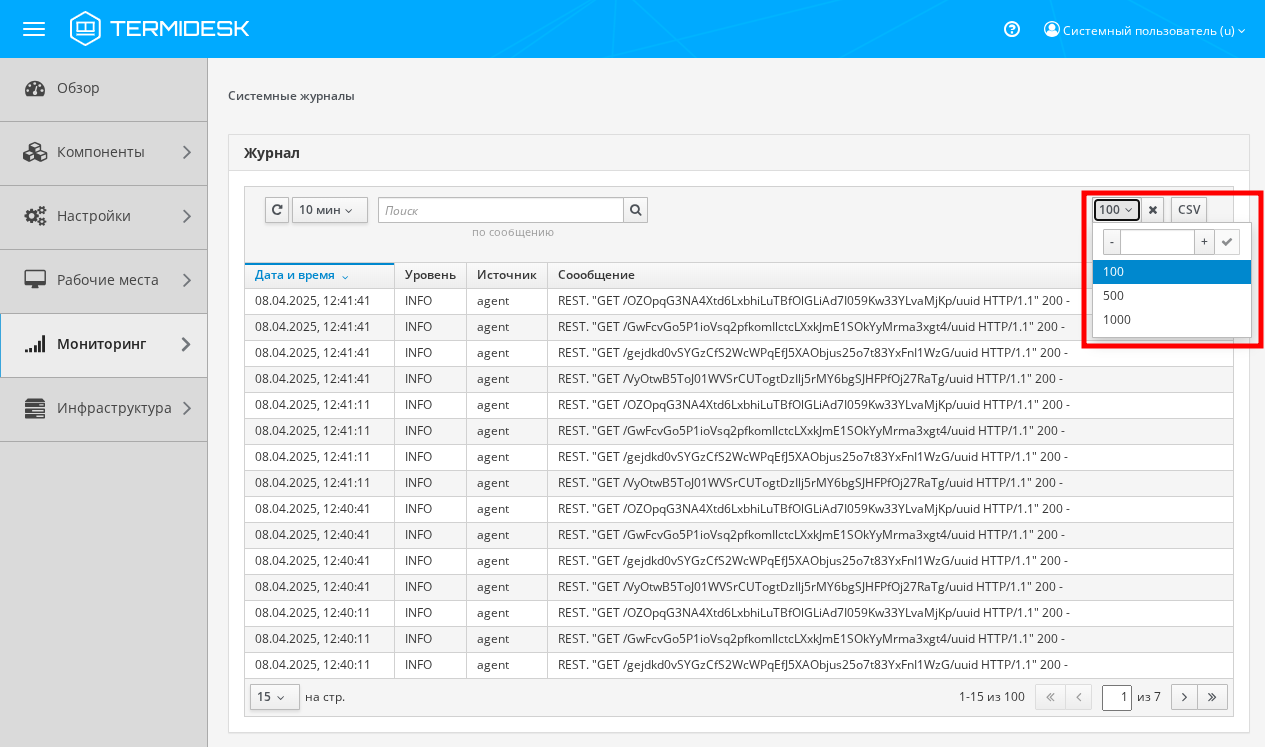Clear the record limit with the x icon
Viewport: 1265px width, 747px height.
(1153, 210)
